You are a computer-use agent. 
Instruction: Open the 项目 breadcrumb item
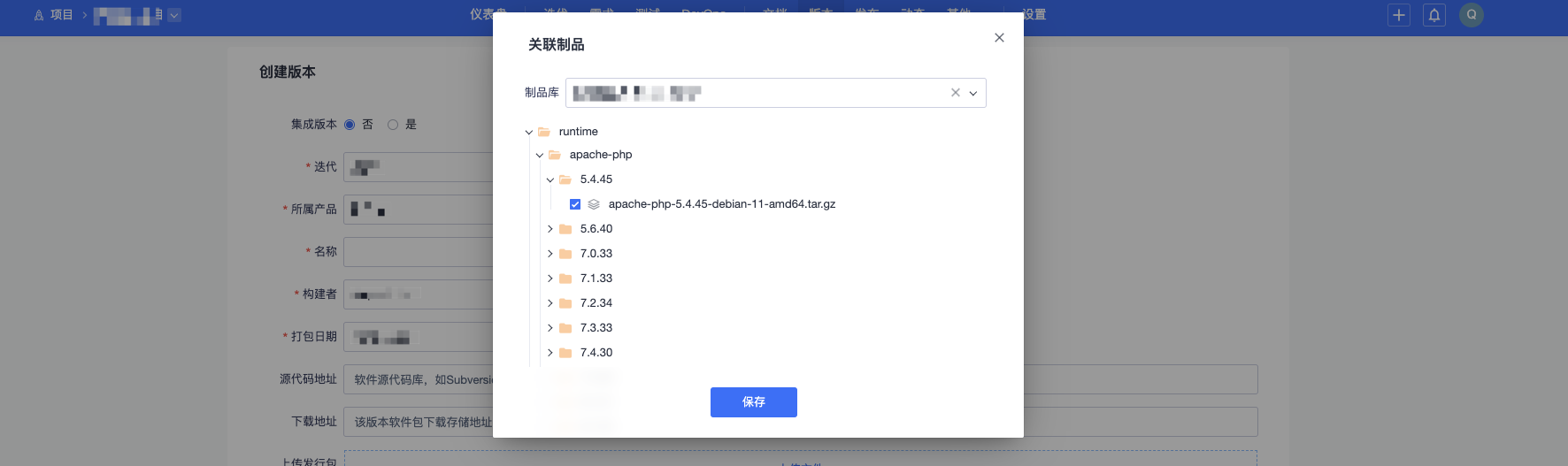61,15
